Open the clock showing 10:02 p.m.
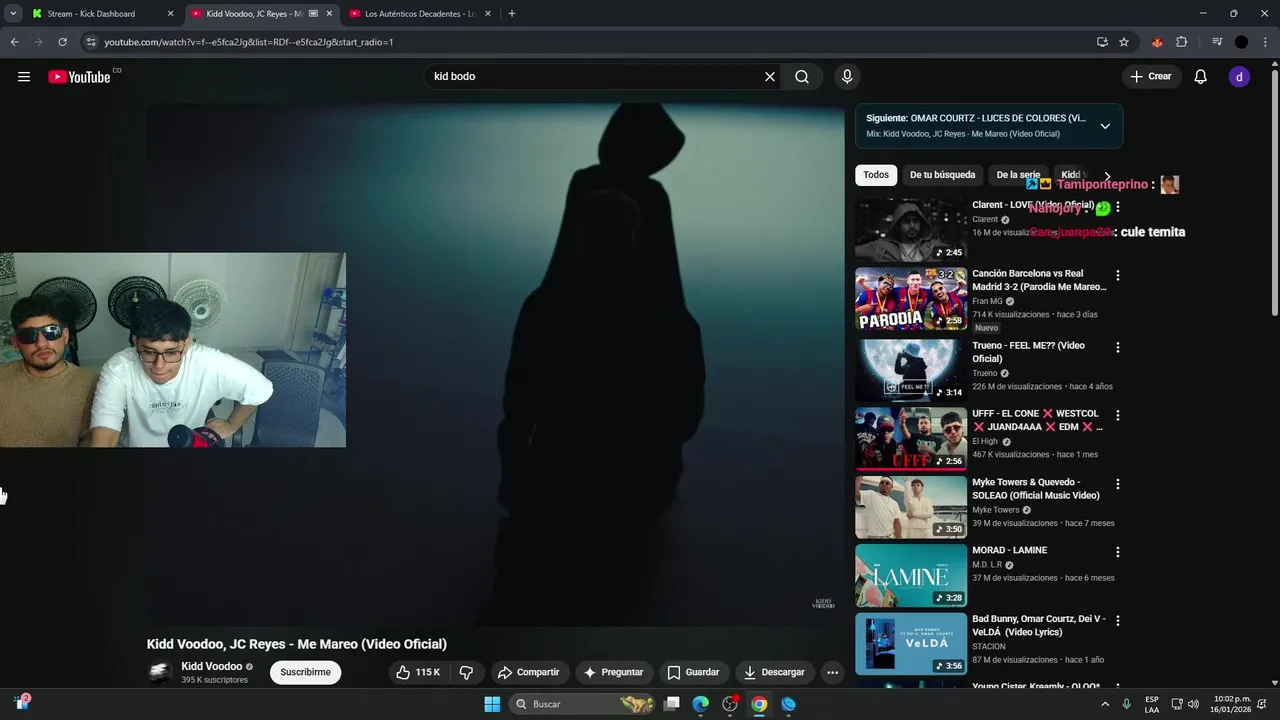The image size is (1280, 720). point(1232,704)
